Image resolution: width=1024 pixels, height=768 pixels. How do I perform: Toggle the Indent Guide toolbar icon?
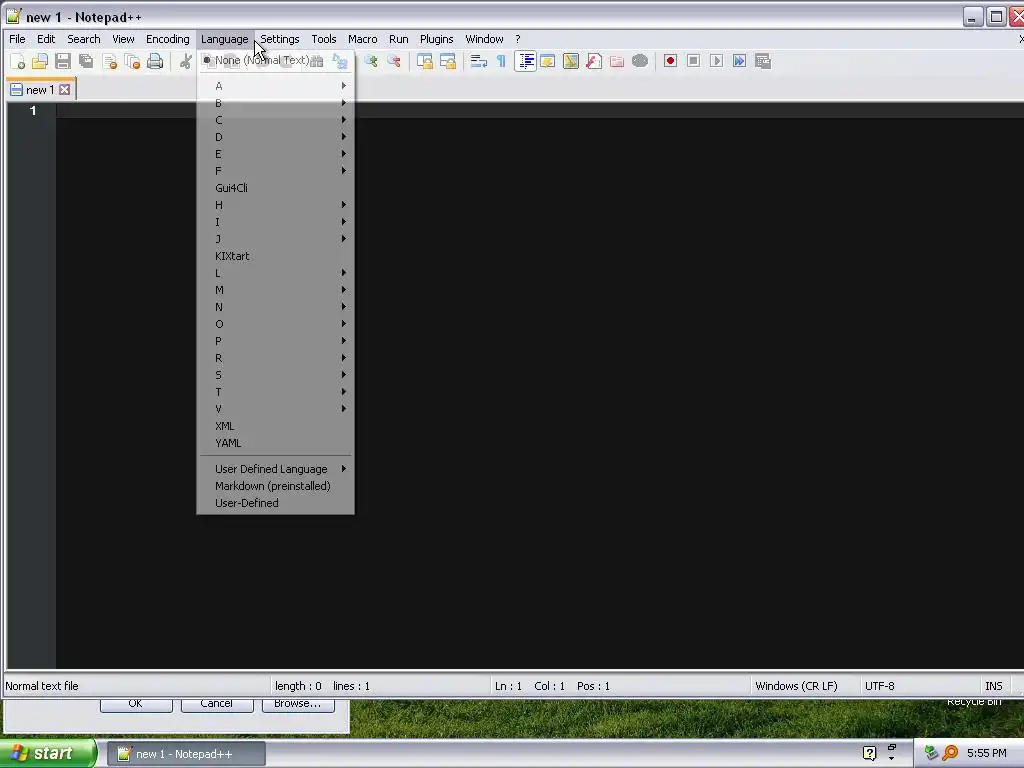pos(525,61)
